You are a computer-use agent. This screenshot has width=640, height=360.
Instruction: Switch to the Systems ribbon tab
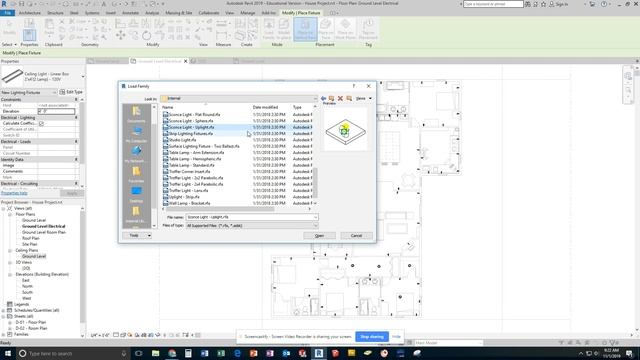(92, 13)
